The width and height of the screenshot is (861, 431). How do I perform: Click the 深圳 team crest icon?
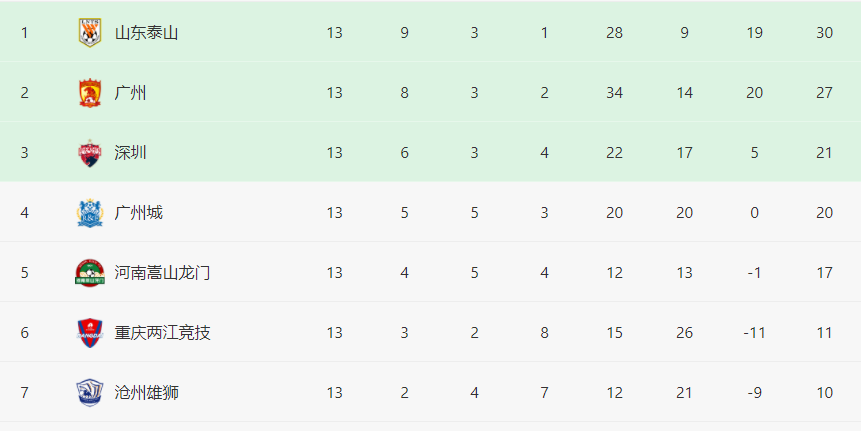coord(90,153)
